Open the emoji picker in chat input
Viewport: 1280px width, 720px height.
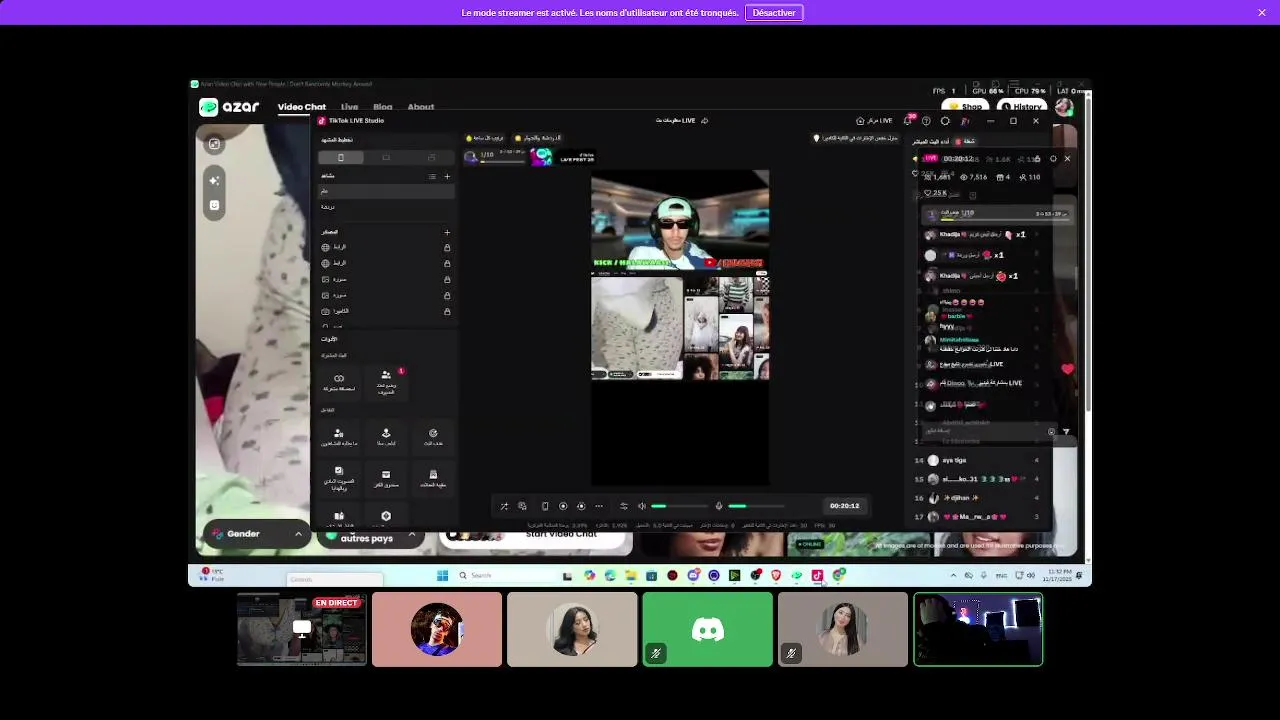click(x=1051, y=432)
